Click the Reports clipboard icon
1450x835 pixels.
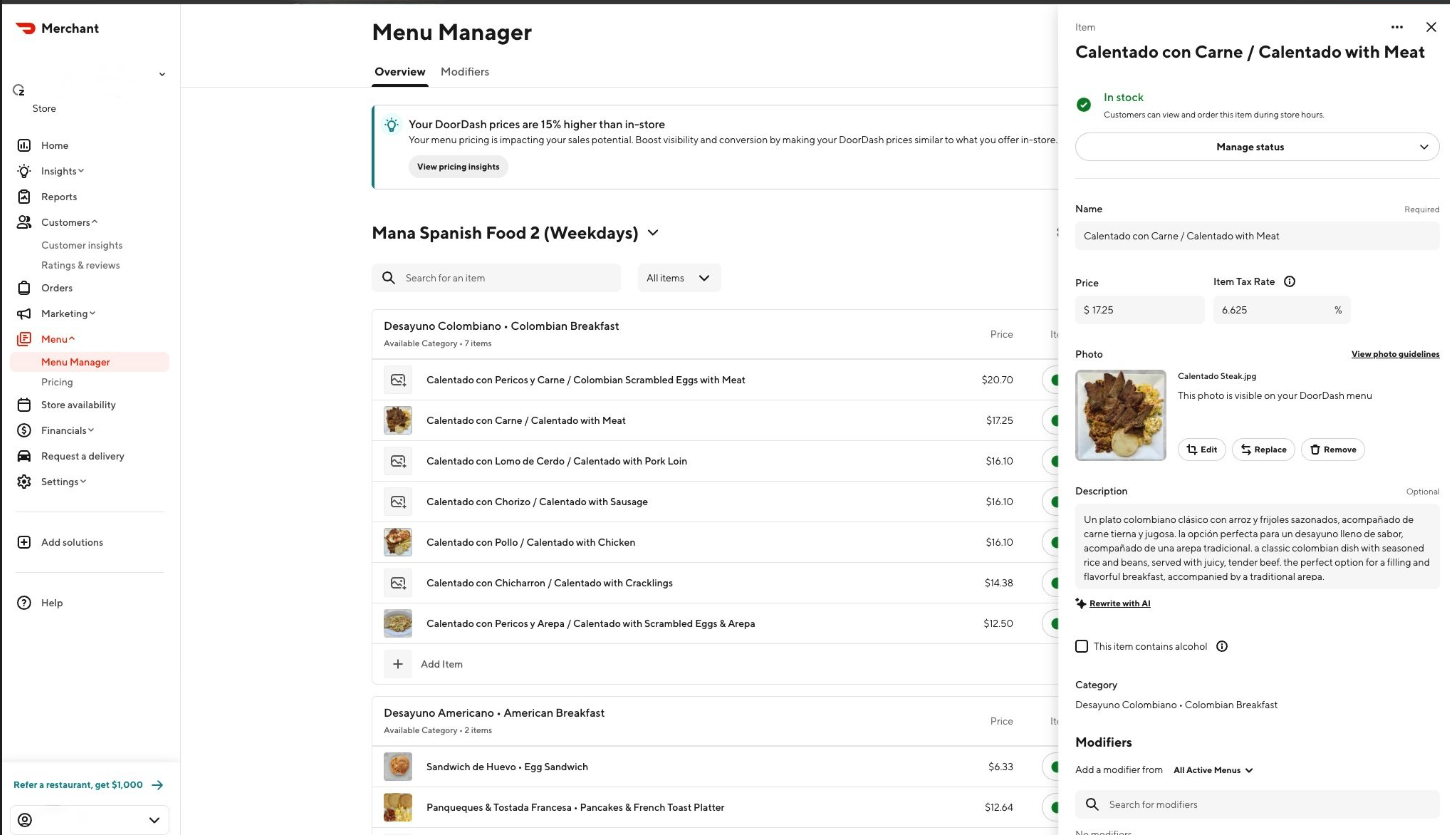click(24, 196)
